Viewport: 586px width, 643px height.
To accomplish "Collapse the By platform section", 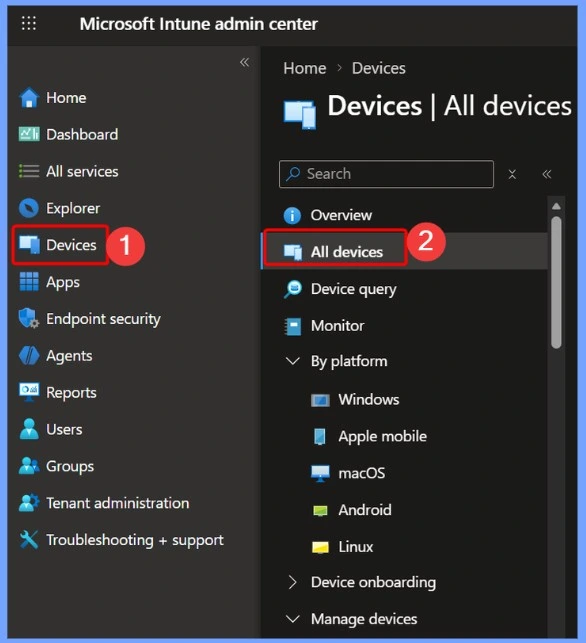I will 292,361.
